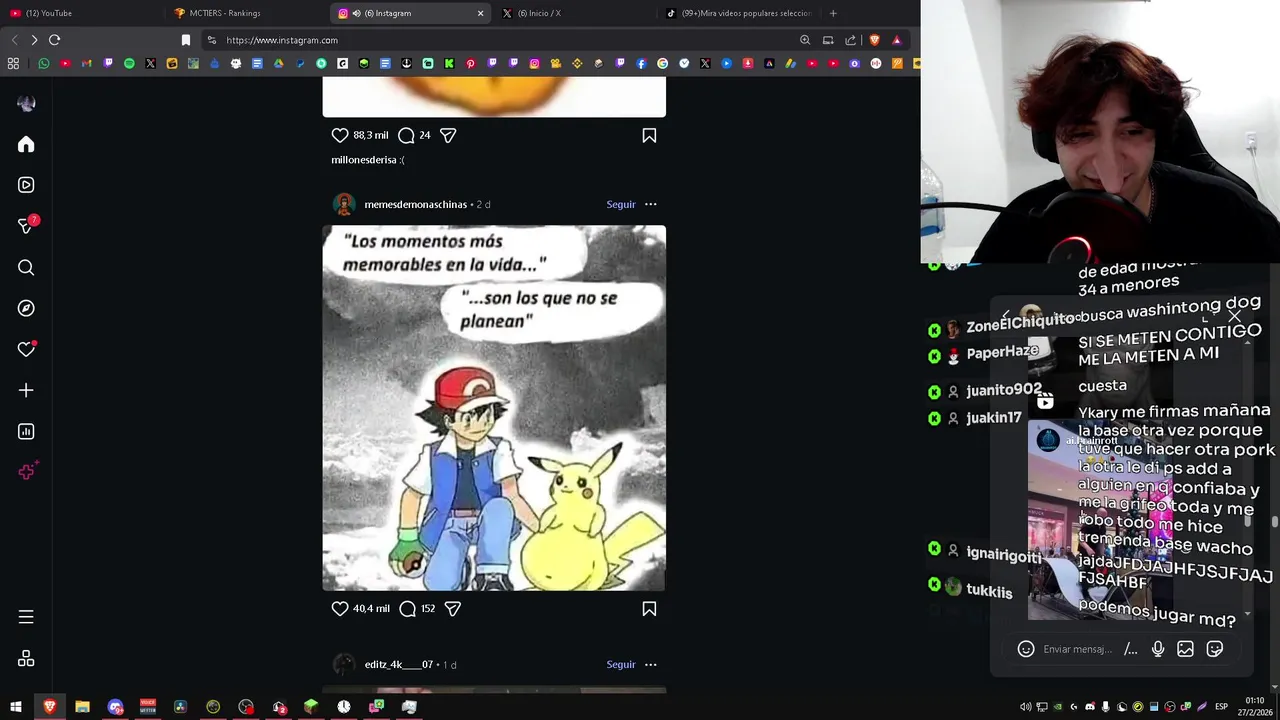This screenshot has width=1280, height=720.
Task: Open Explore compass icon in sidebar
Action: pyautogui.click(x=26, y=308)
